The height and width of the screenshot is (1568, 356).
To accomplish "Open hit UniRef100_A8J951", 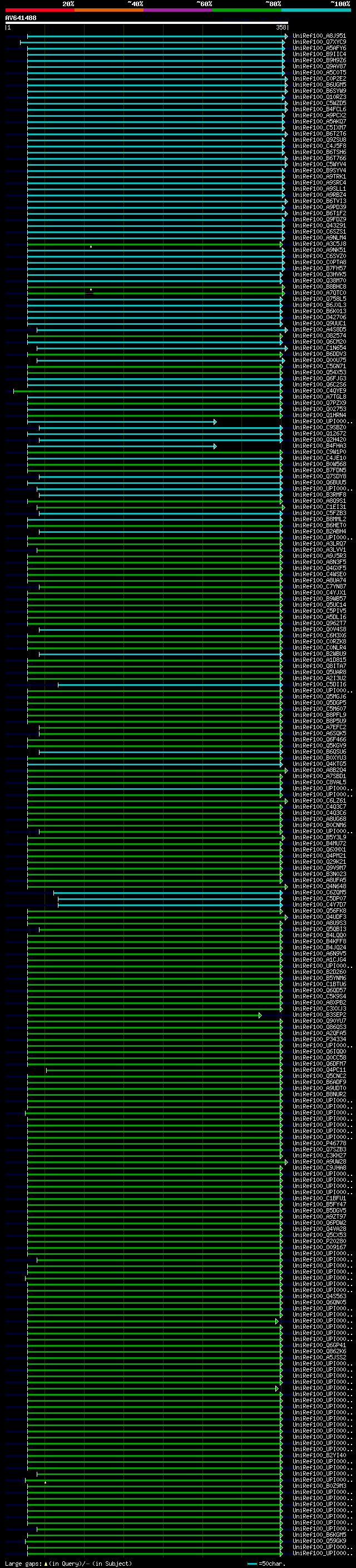I will pos(319,36).
